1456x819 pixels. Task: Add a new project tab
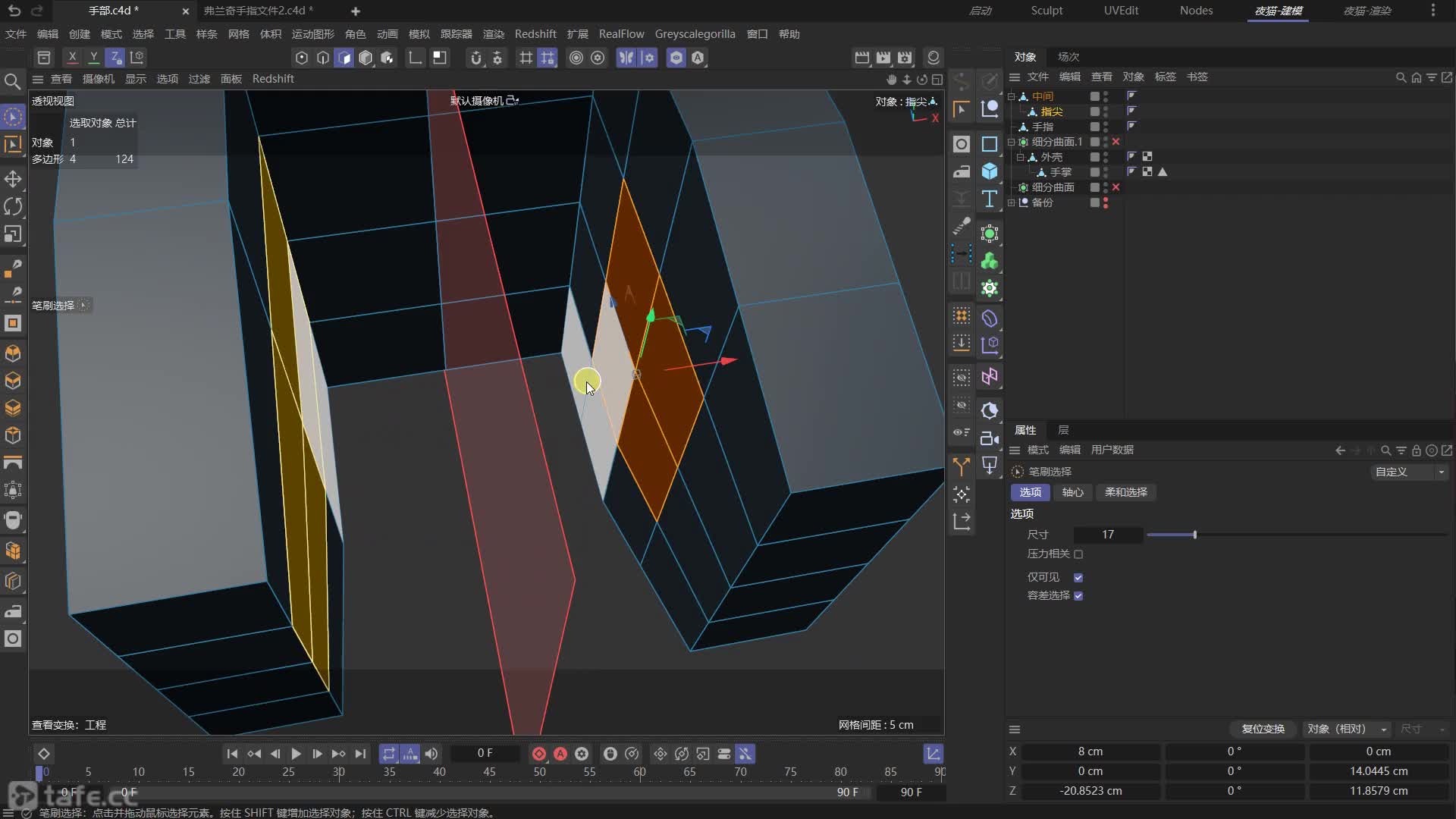click(356, 11)
